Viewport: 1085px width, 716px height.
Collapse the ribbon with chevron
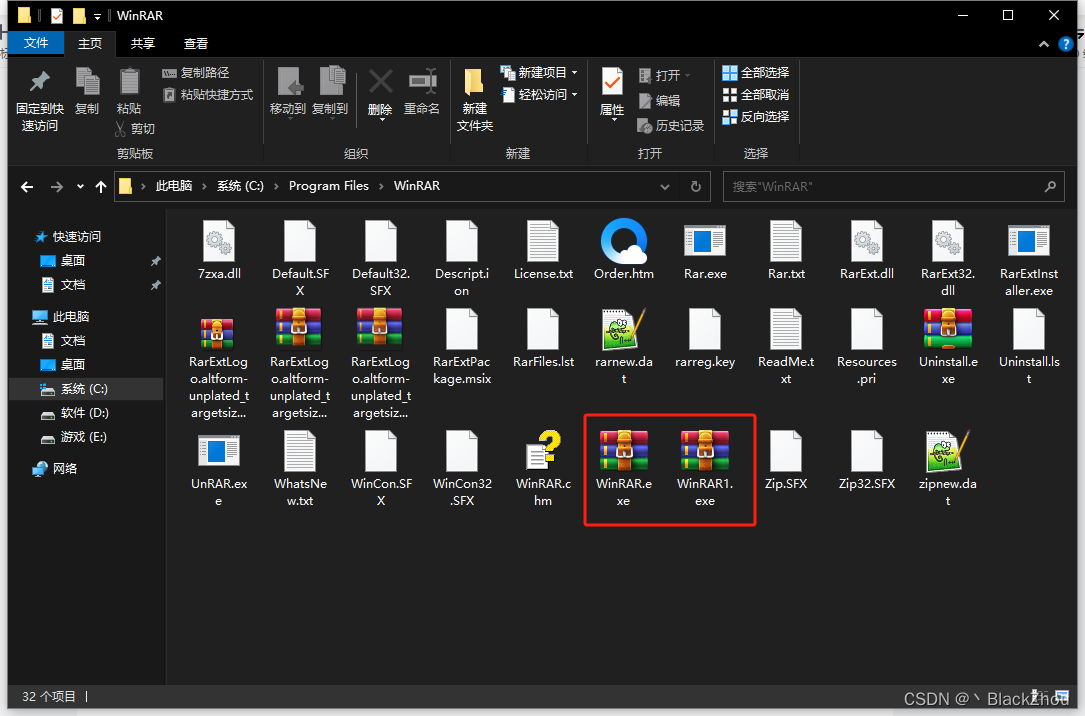click(1043, 44)
